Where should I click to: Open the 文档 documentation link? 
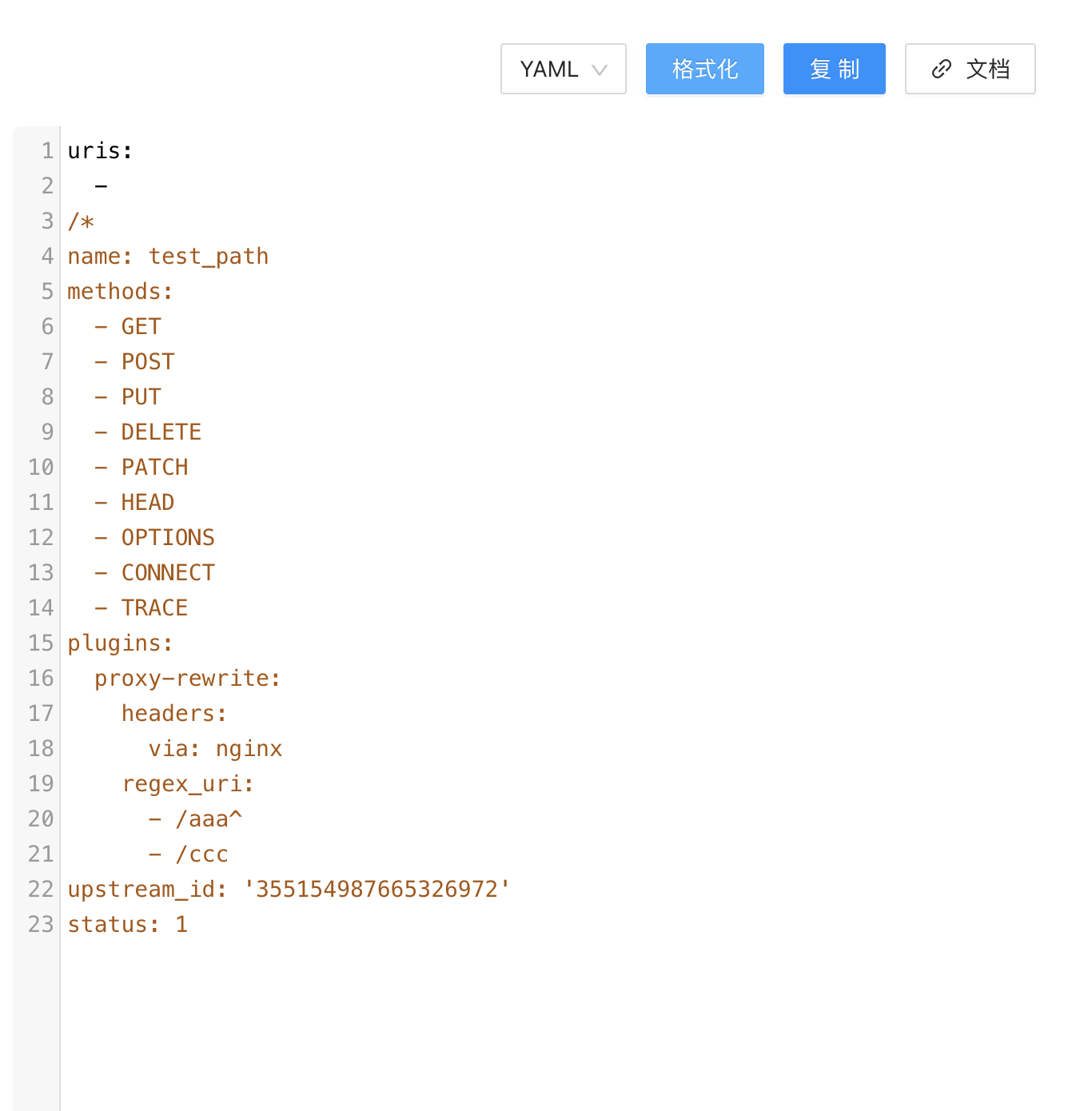(x=970, y=69)
